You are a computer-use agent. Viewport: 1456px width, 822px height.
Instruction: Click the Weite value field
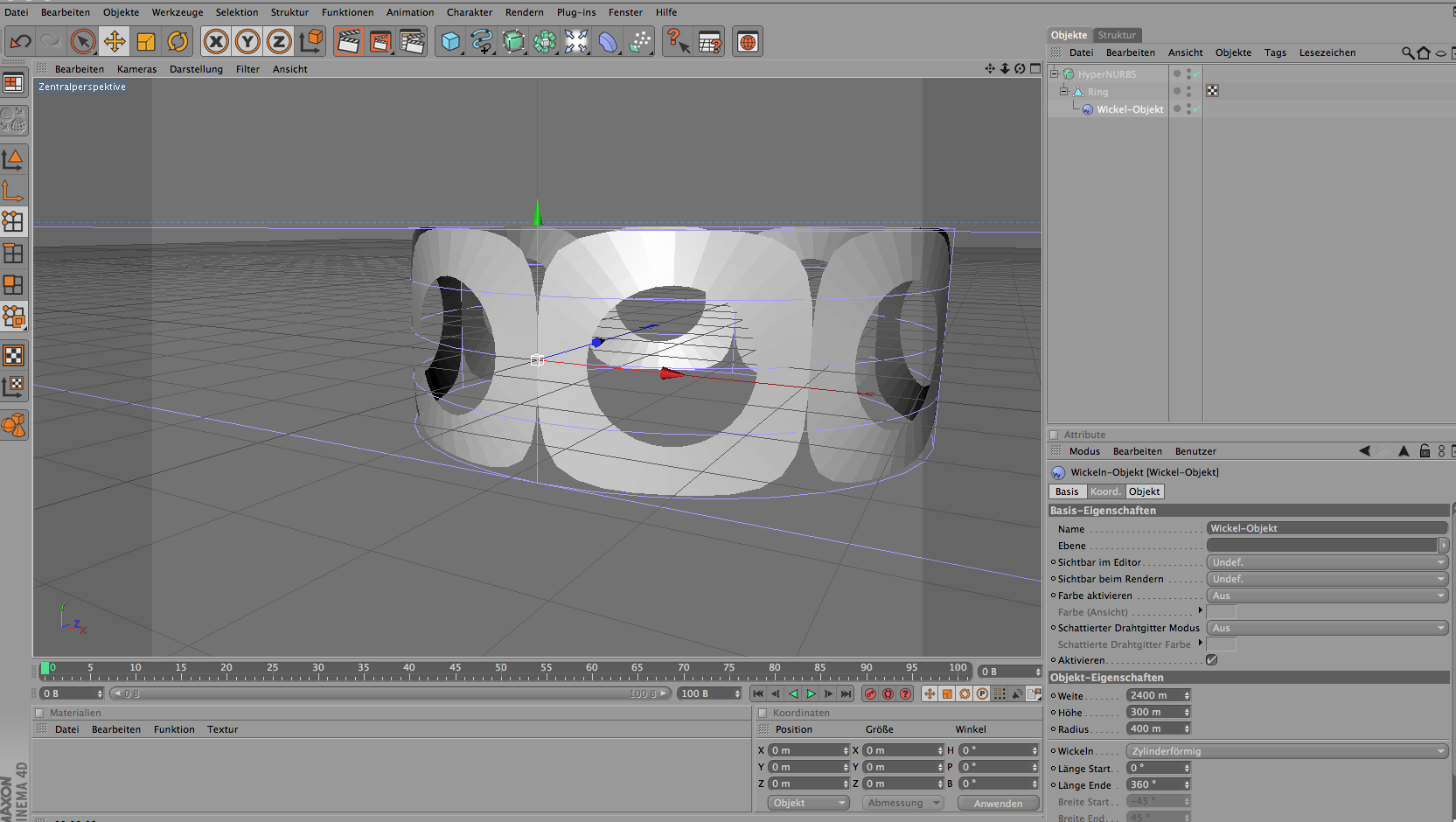(1154, 695)
